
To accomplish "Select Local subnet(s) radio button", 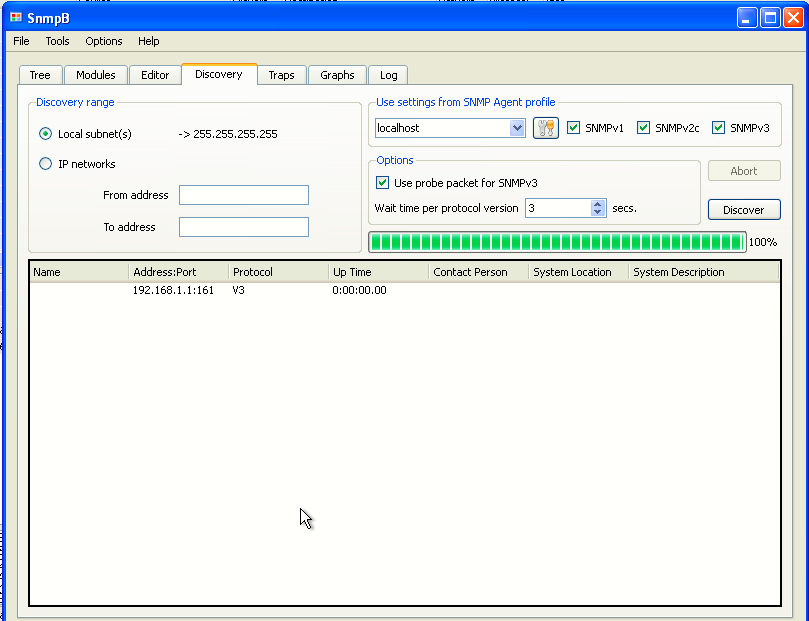I will (x=45, y=134).
